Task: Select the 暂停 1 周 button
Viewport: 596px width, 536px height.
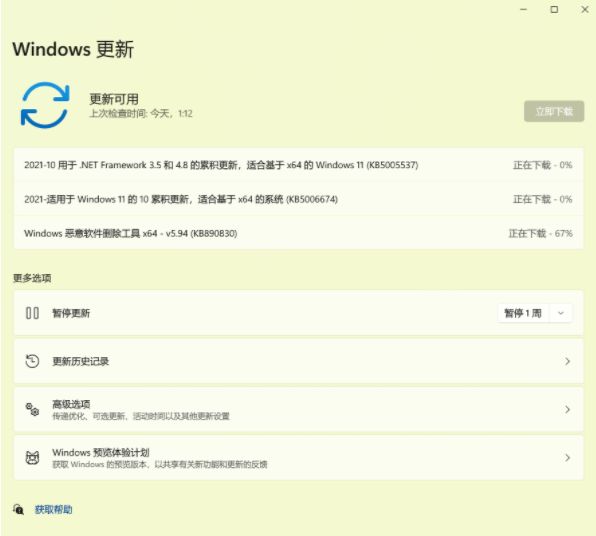Action: click(523, 313)
